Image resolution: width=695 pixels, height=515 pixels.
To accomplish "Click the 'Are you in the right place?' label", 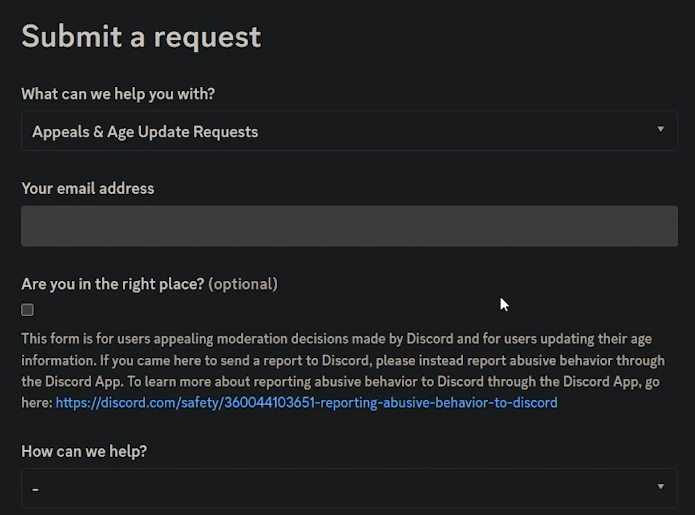I will (x=112, y=284).
